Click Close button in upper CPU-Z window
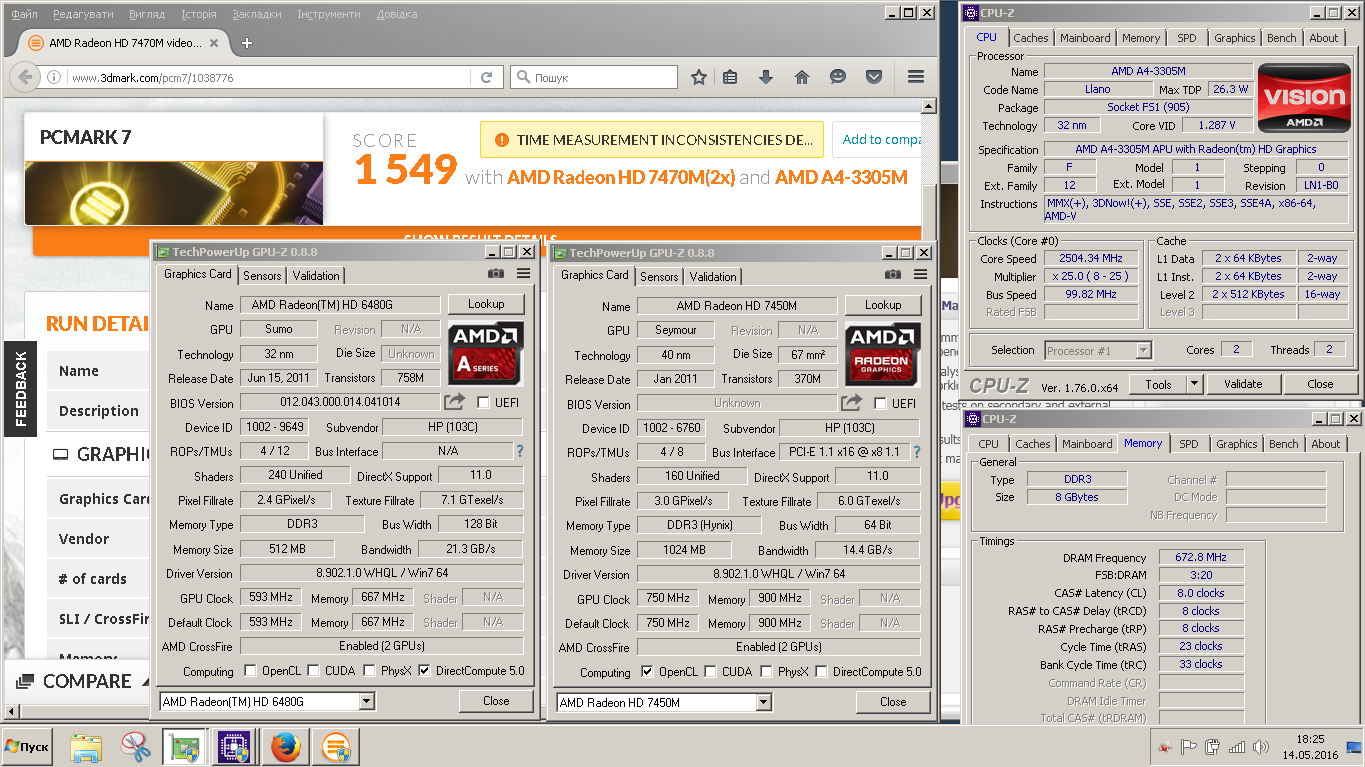The height and width of the screenshot is (767, 1365). 1320,384
